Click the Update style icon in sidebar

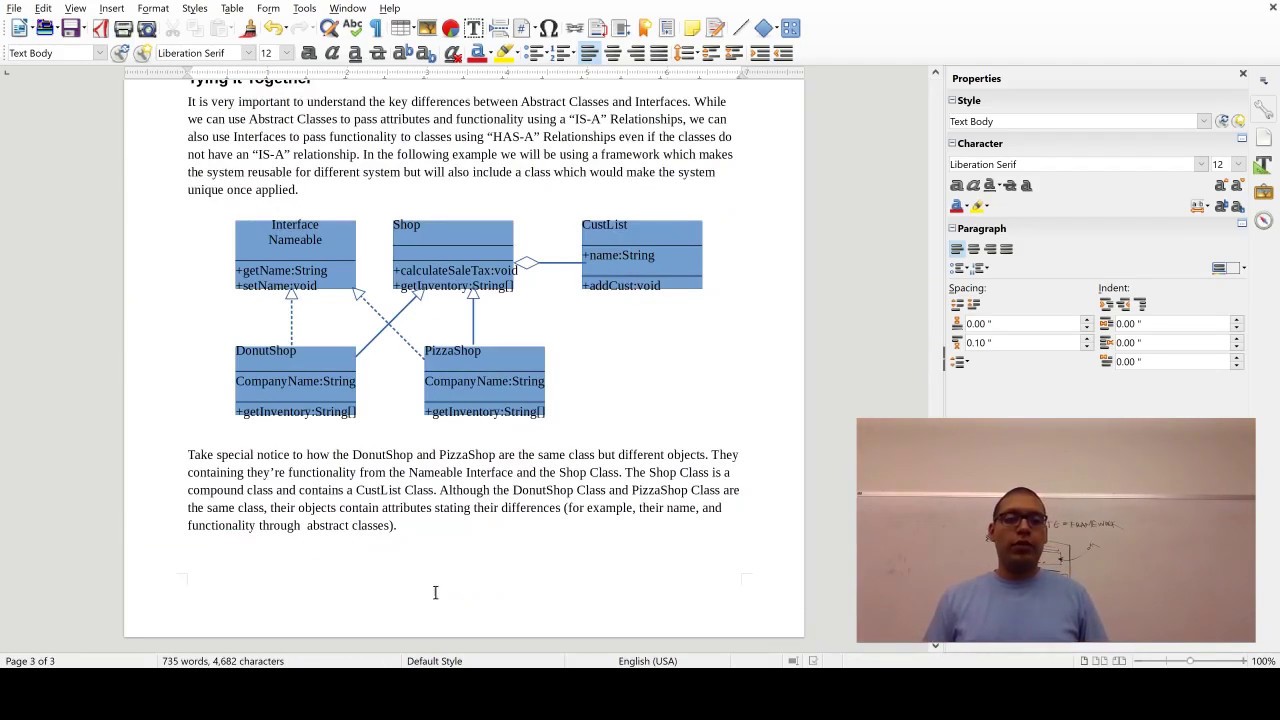[1222, 121]
